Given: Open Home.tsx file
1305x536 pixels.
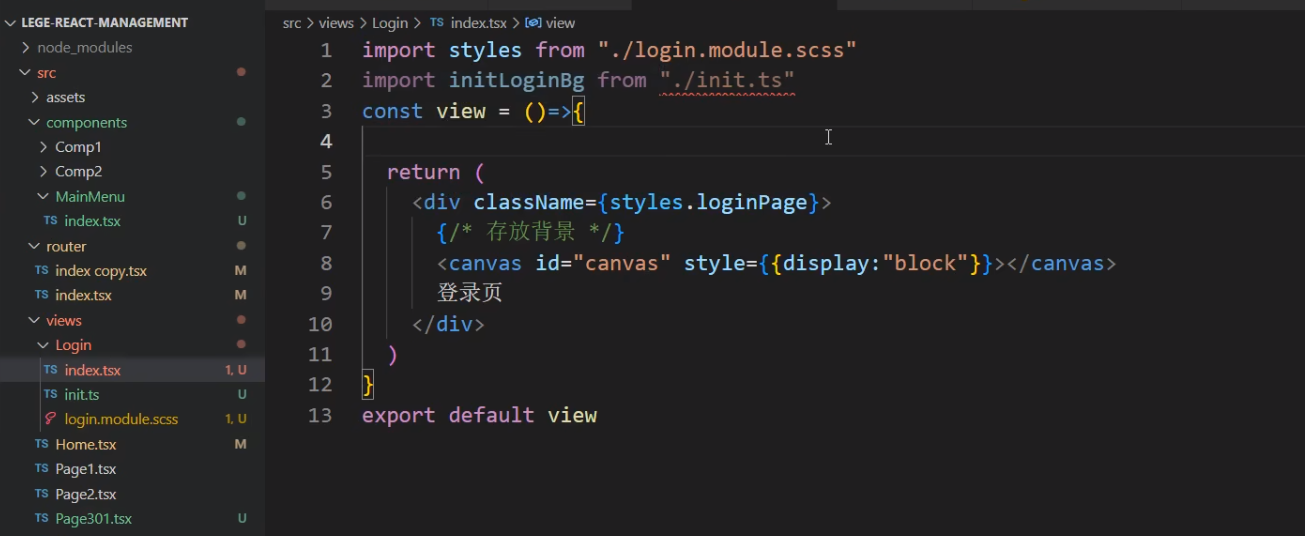Looking at the screenshot, I should pos(86,444).
